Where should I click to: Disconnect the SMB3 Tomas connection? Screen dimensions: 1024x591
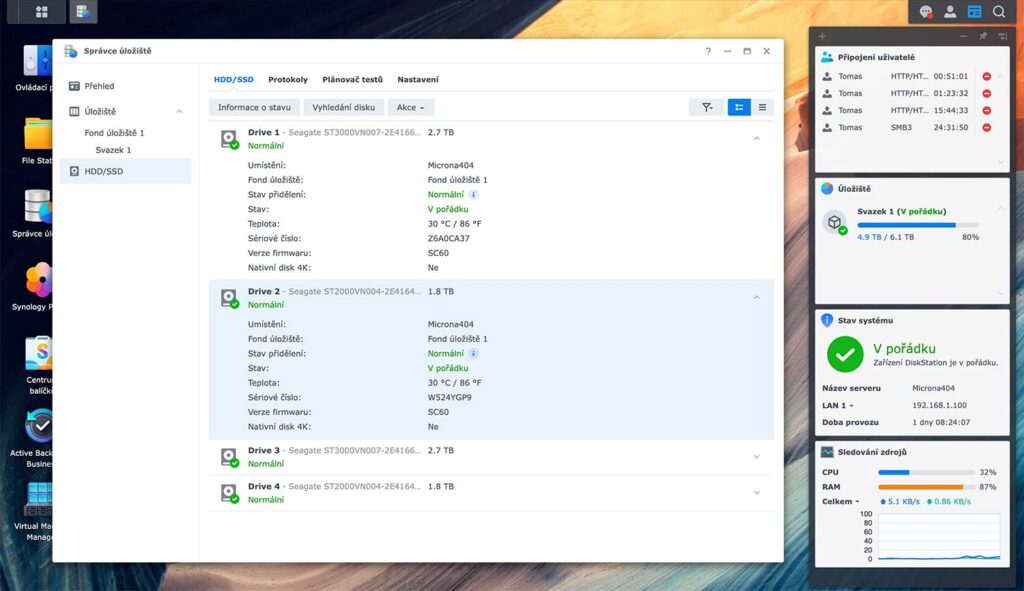tap(987, 127)
